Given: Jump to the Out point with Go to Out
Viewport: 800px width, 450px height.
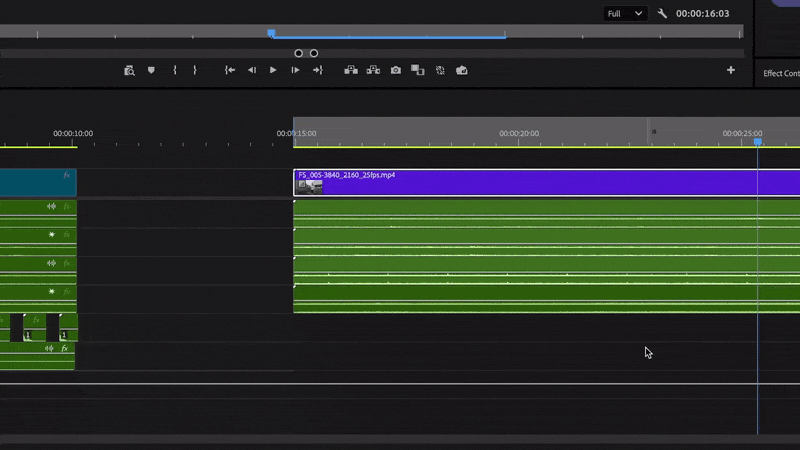Looking at the screenshot, I should 318,70.
